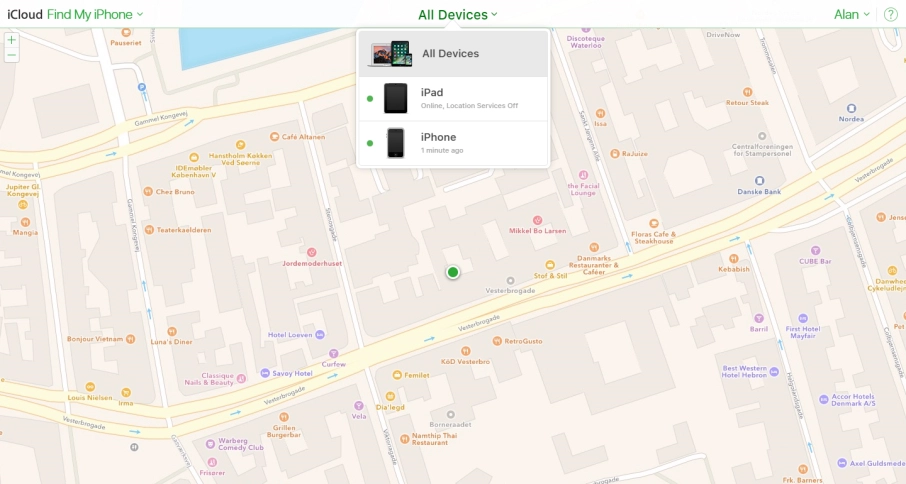Screen dimensions: 906x484
Task: Click the Barril bar marker
Action: click(759, 319)
